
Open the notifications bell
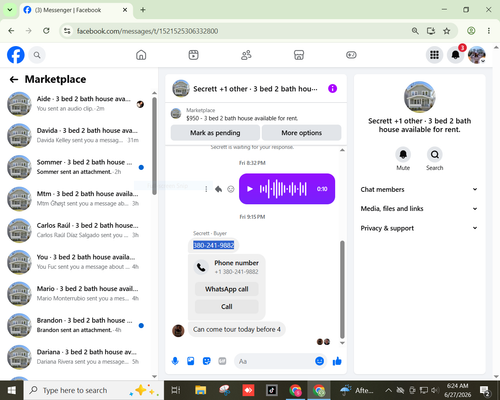pos(455,55)
